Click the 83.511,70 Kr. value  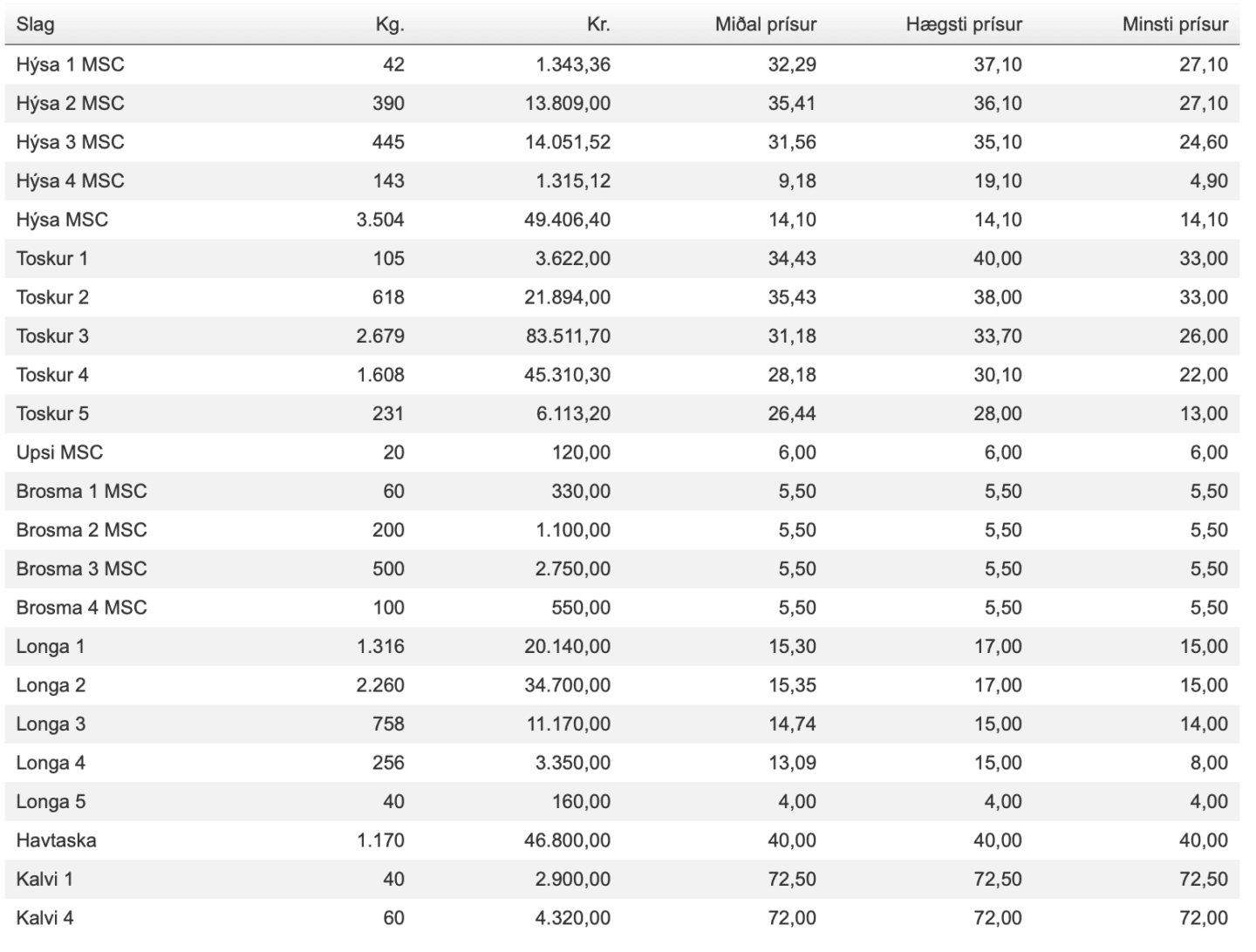pos(568,337)
